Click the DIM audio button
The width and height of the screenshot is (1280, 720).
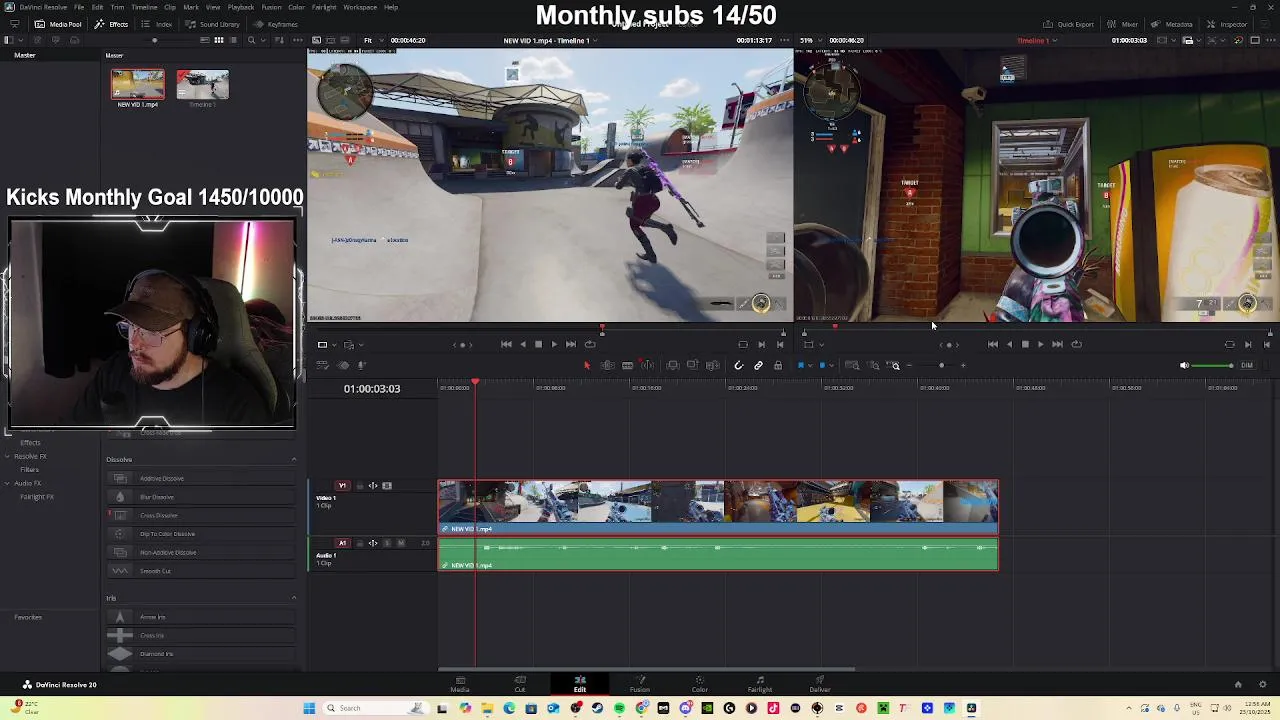(x=1247, y=365)
